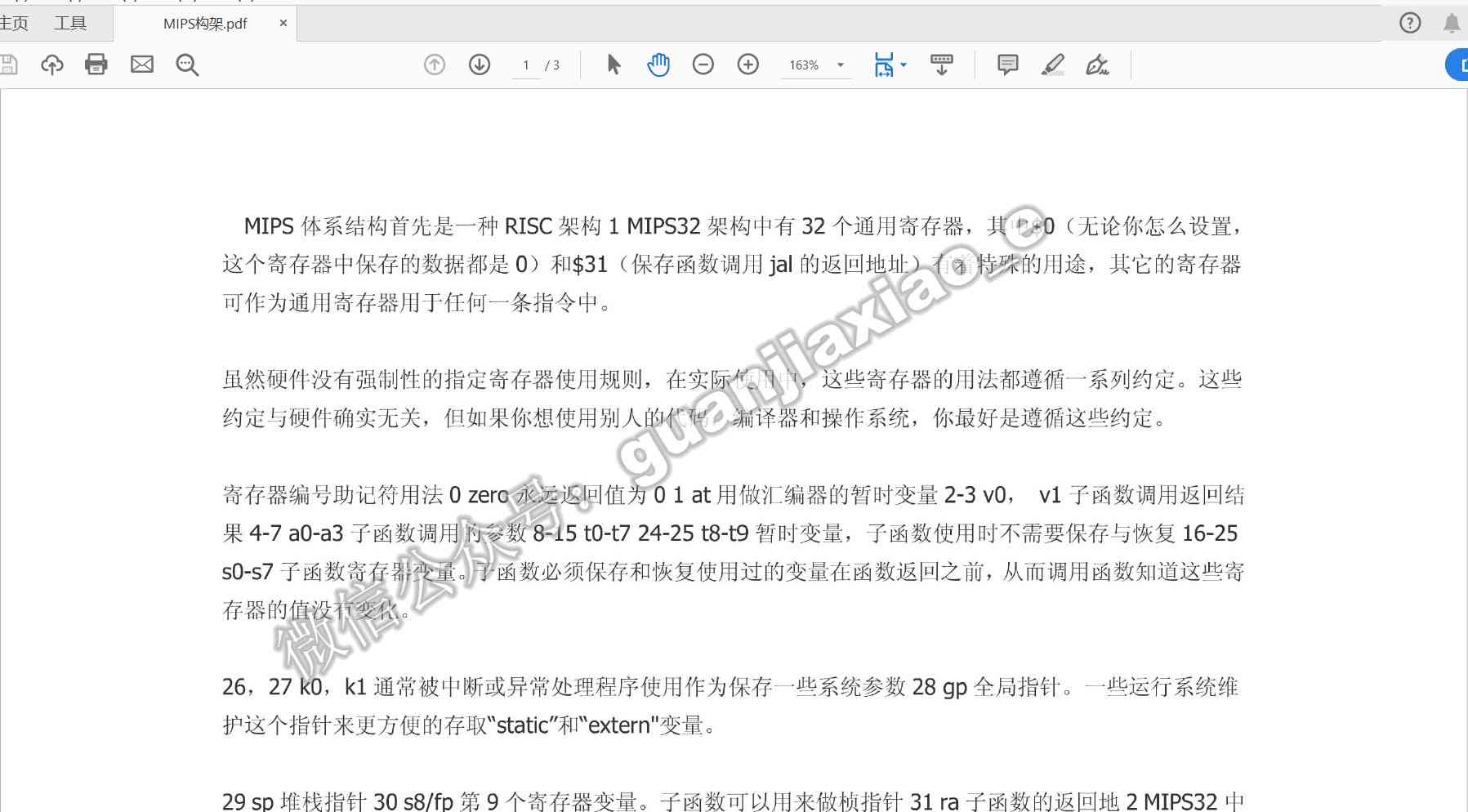Click the fit page width icon
The width and height of the screenshot is (1468, 812).
click(x=883, y=65)
